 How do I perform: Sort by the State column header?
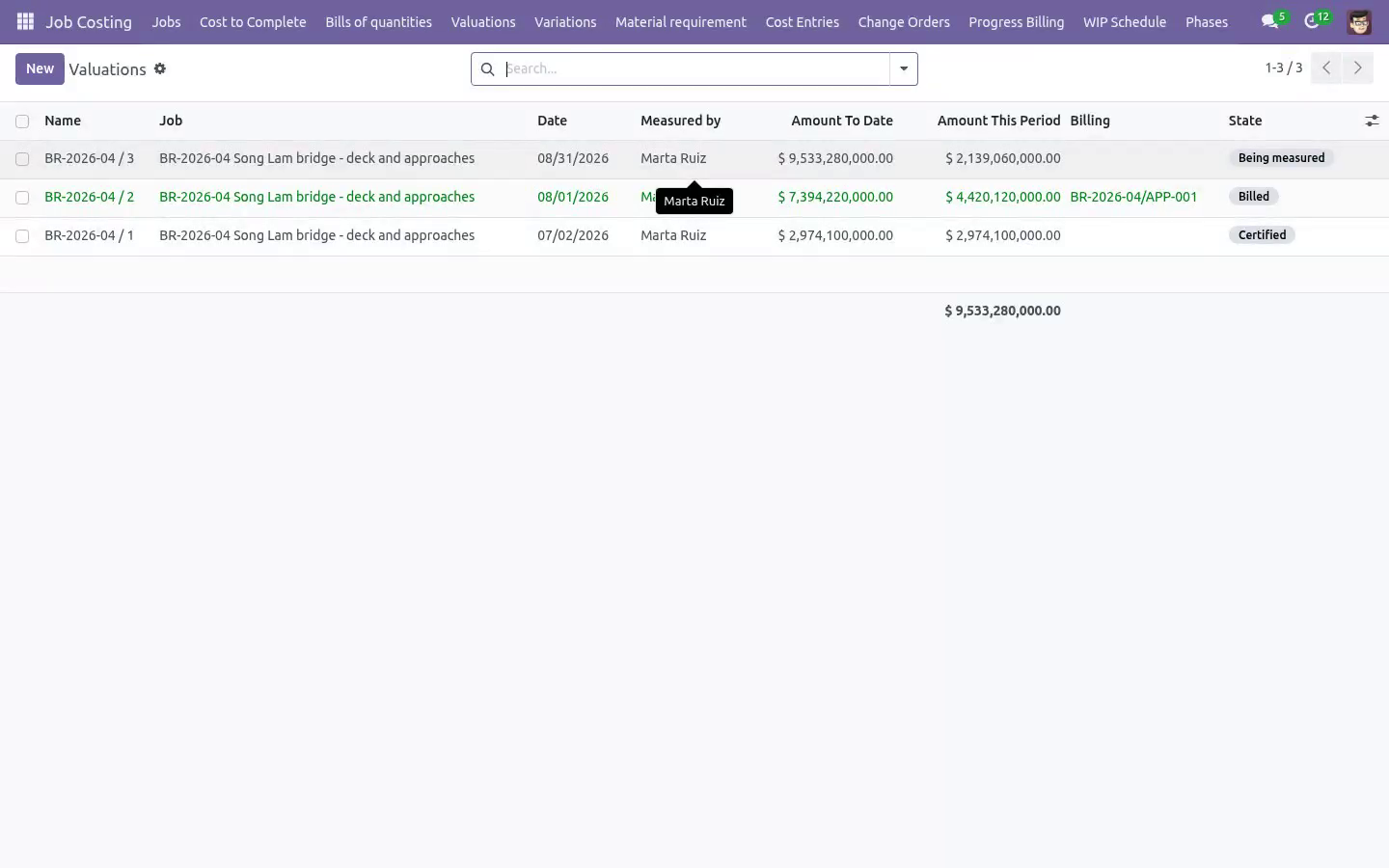[1245, 121]
